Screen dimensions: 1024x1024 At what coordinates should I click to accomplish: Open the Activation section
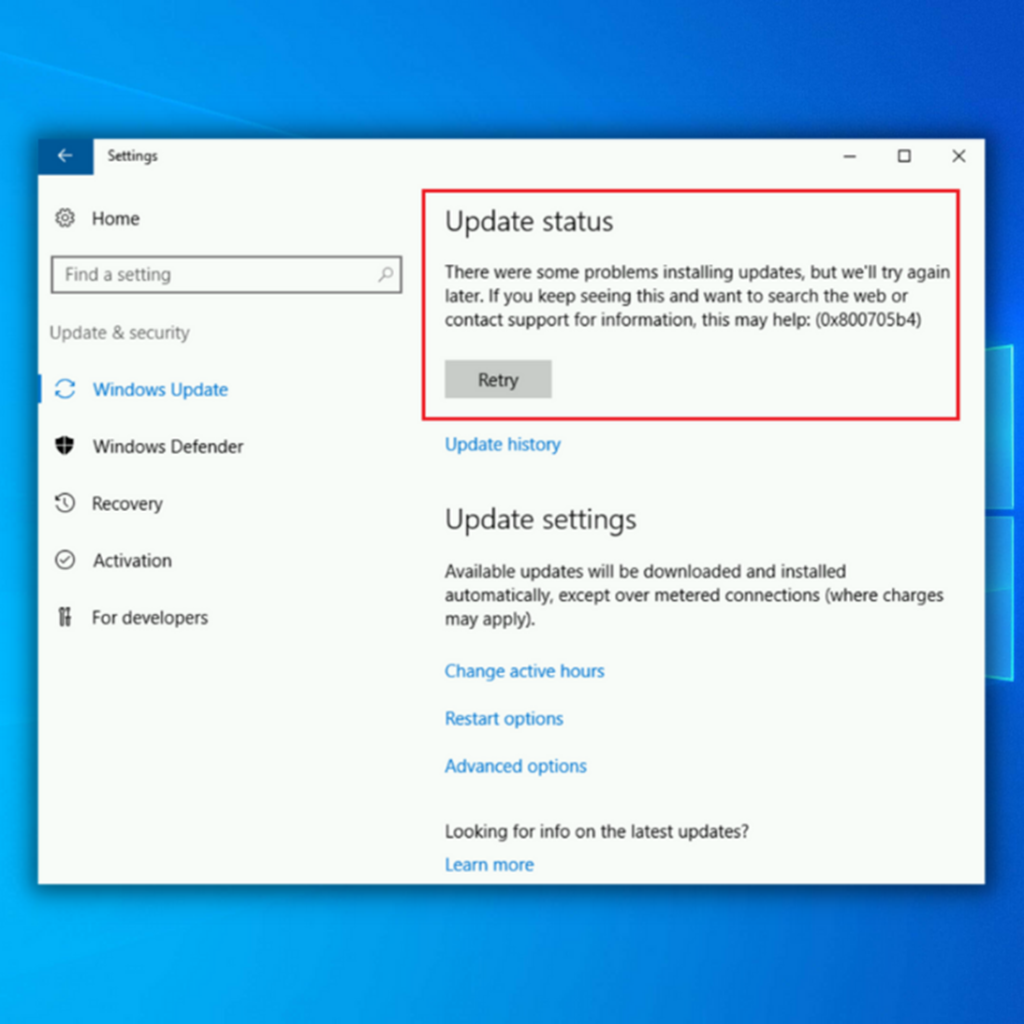(x=132, y=560)
